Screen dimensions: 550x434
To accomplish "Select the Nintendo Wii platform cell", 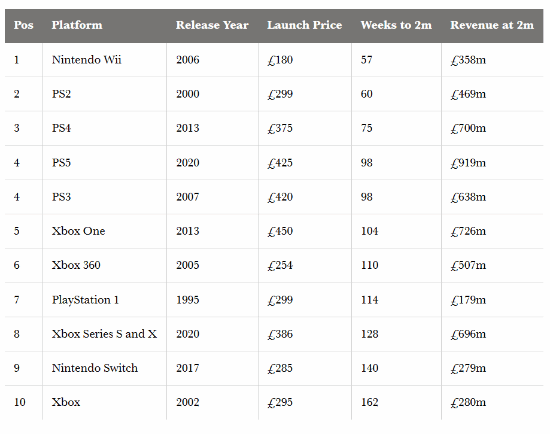I will coord(87,60).
